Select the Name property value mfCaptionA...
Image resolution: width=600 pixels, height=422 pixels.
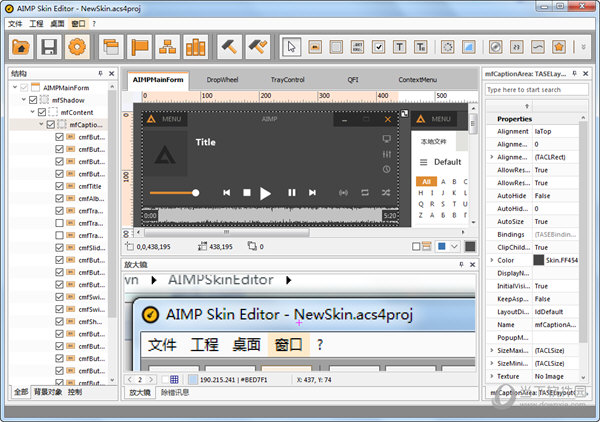pos(555,325)
